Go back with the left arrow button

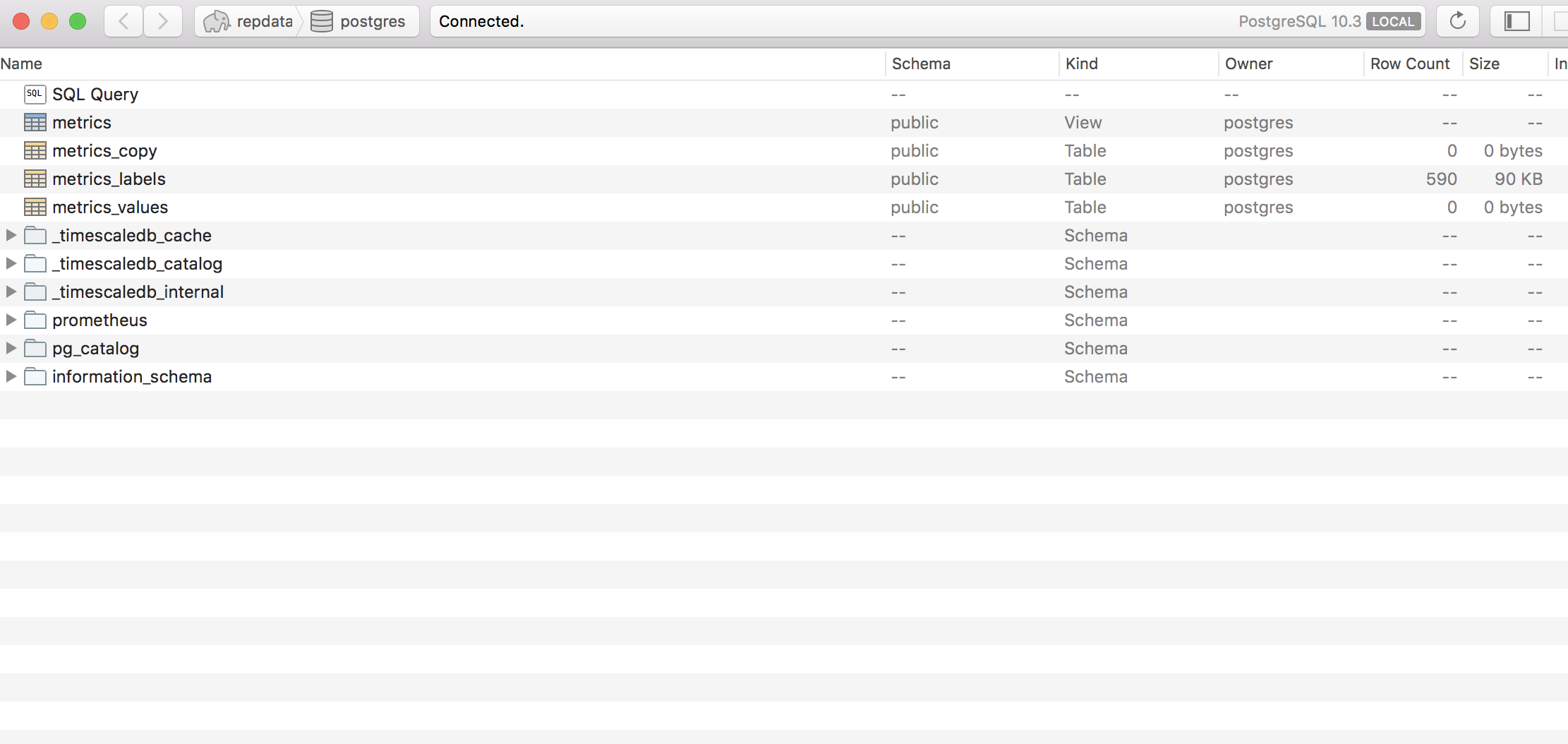(x=123, y=21)
